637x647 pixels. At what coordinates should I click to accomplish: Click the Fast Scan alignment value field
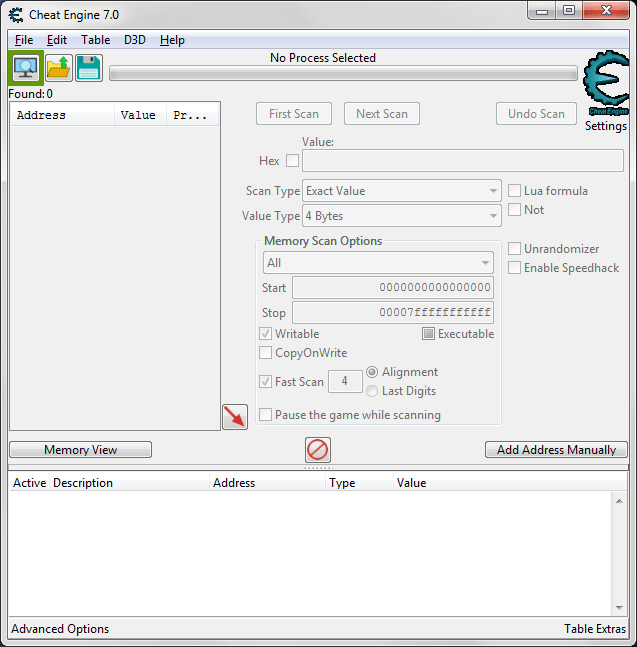(345, 381)
